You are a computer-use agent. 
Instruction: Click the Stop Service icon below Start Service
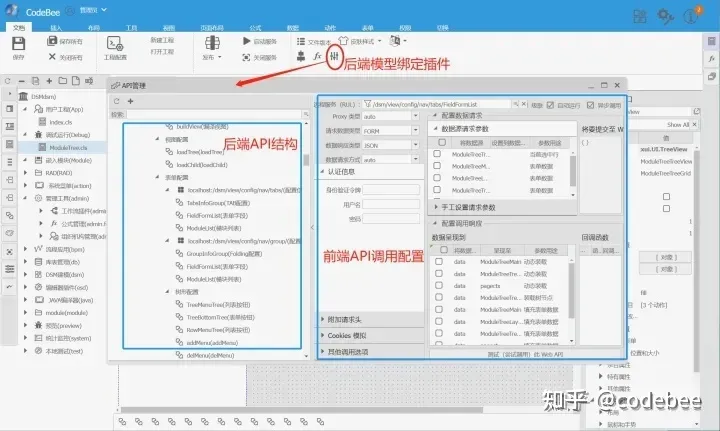(246, 57)
